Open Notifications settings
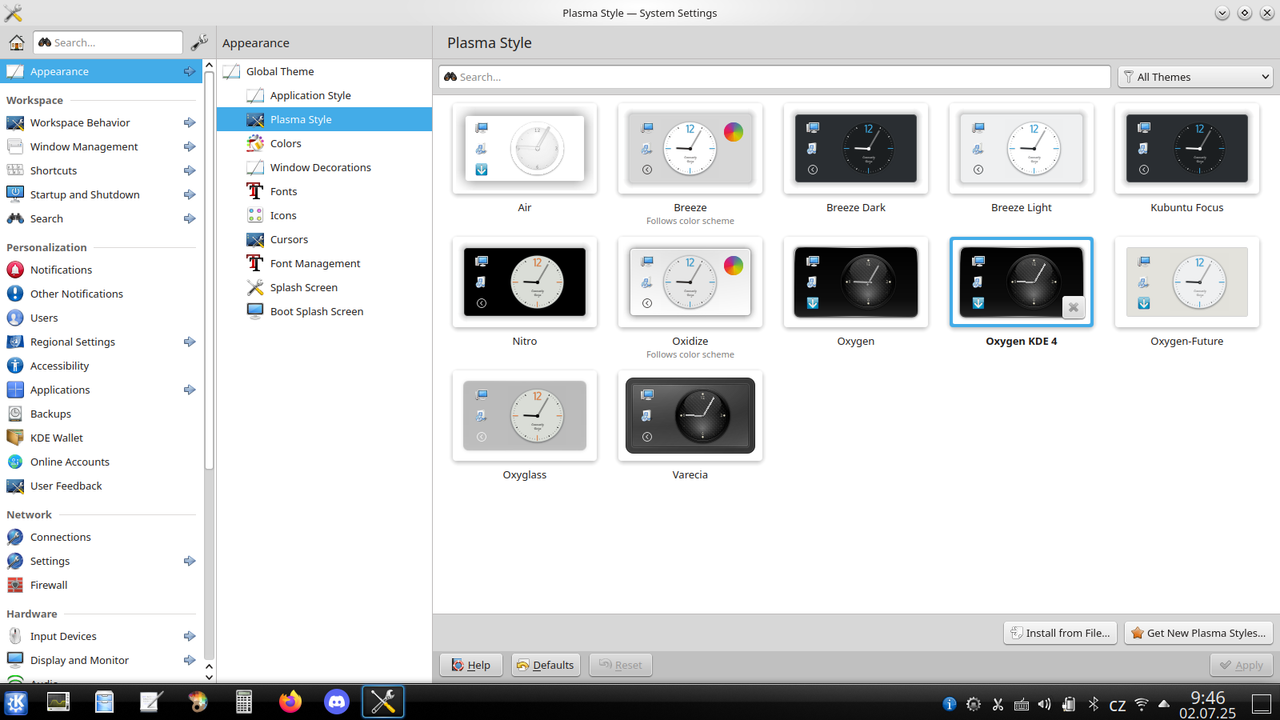Screen dimensions: 1280x720 101,270
